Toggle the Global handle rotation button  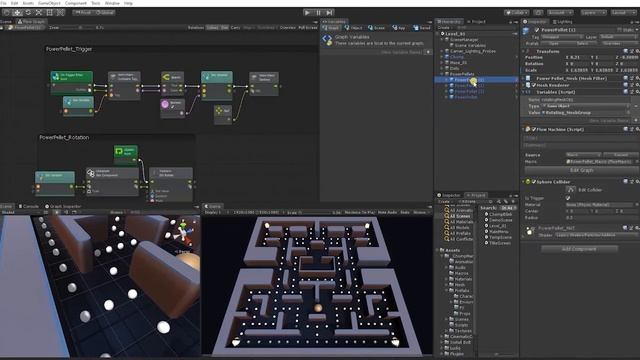click(105, 13)
